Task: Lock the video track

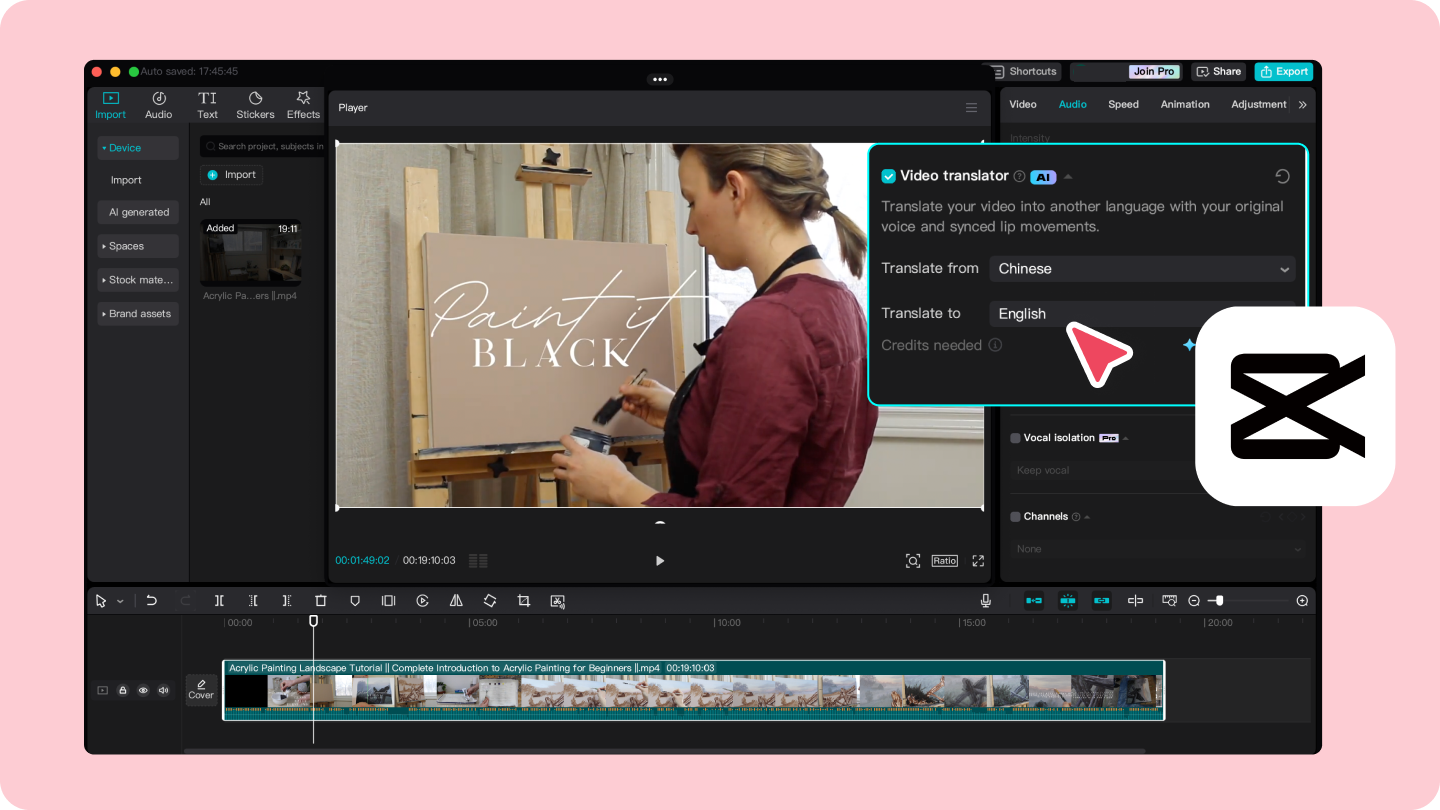Action: [123, 690]
